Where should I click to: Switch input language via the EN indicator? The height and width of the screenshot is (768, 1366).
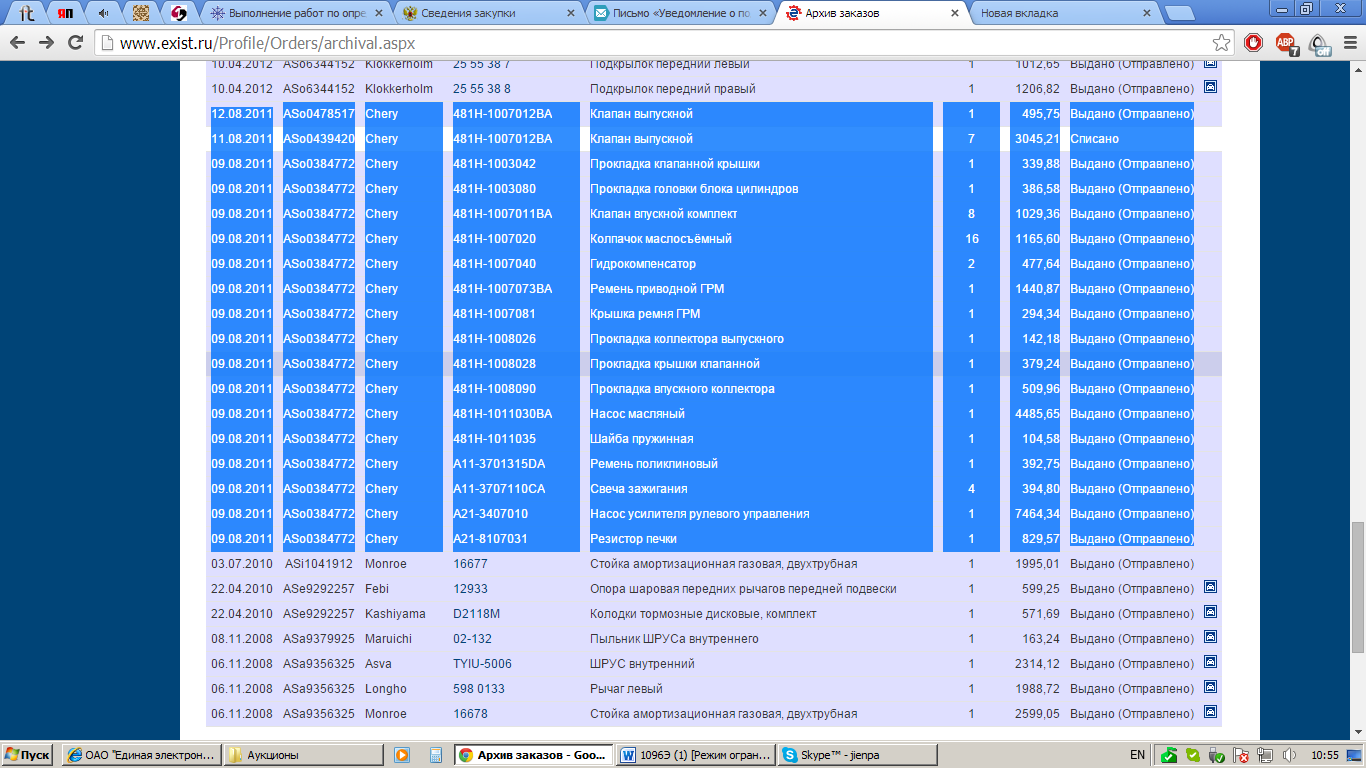pos(1137,755)
